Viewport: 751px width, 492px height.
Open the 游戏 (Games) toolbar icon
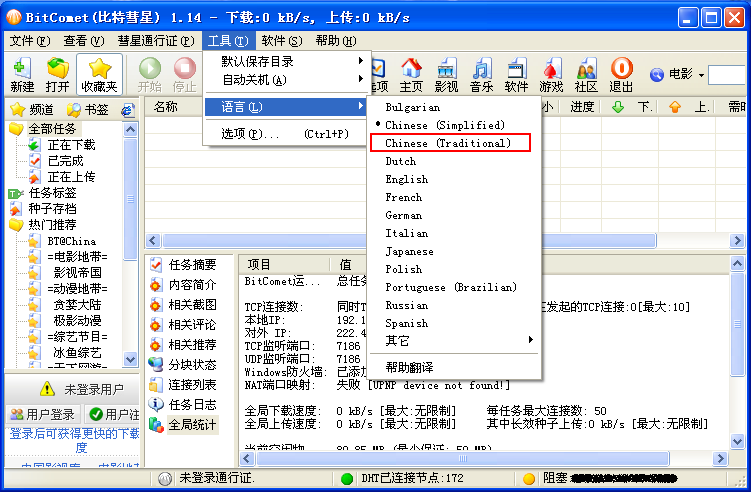tap(551, 75)
